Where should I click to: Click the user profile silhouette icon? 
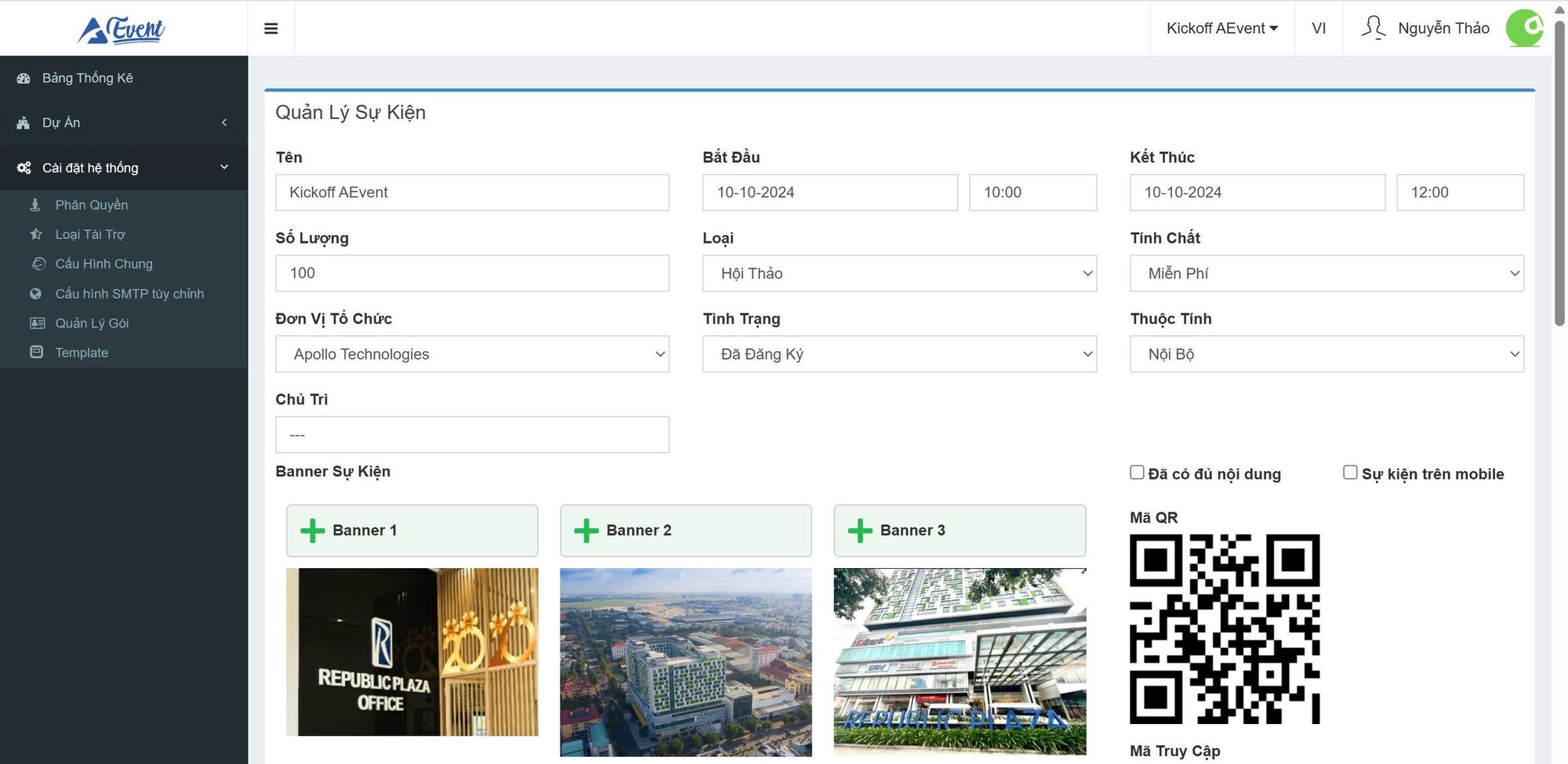coord(1374,28)
